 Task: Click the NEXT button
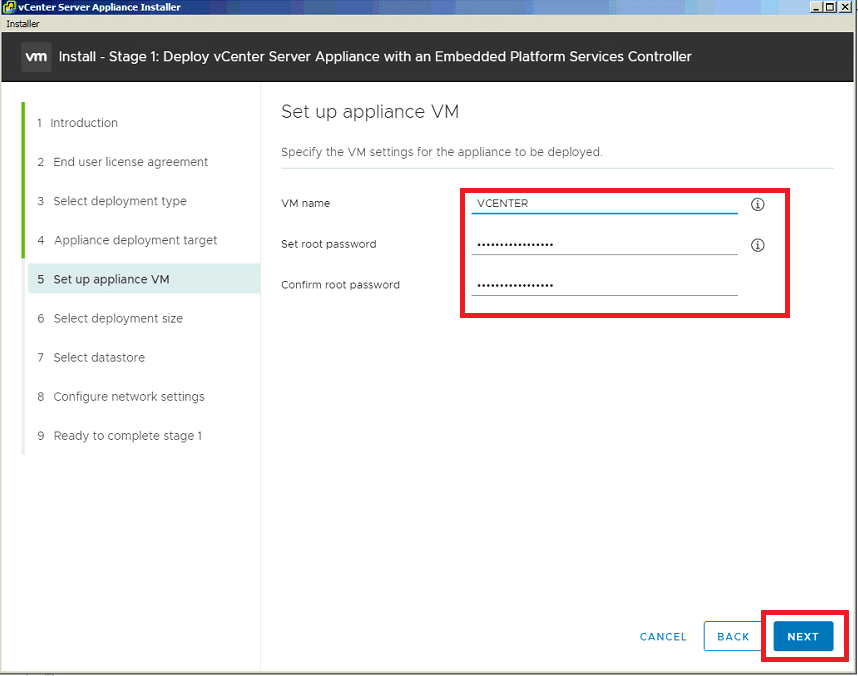803,637
